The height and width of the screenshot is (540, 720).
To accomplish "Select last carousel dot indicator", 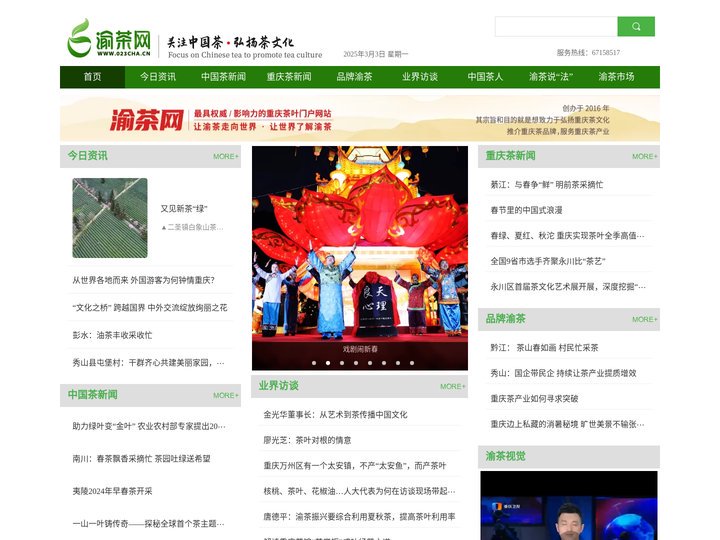I will click(412, 363).
